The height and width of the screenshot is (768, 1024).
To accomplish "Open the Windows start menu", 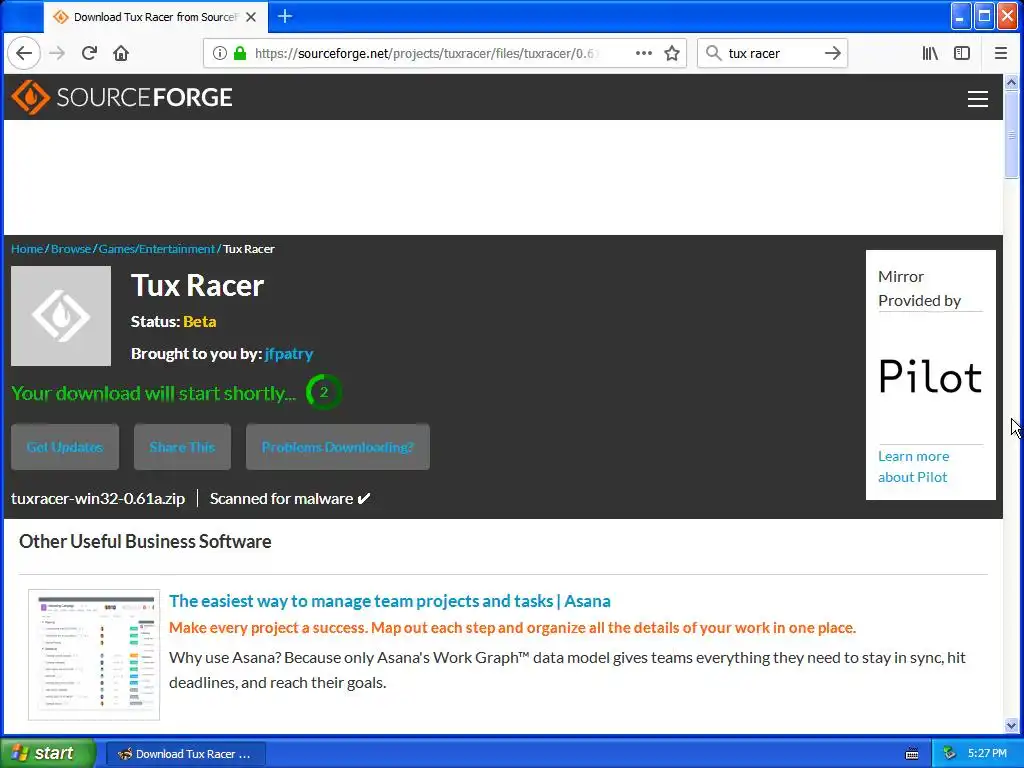I will [x=48, y=753].
